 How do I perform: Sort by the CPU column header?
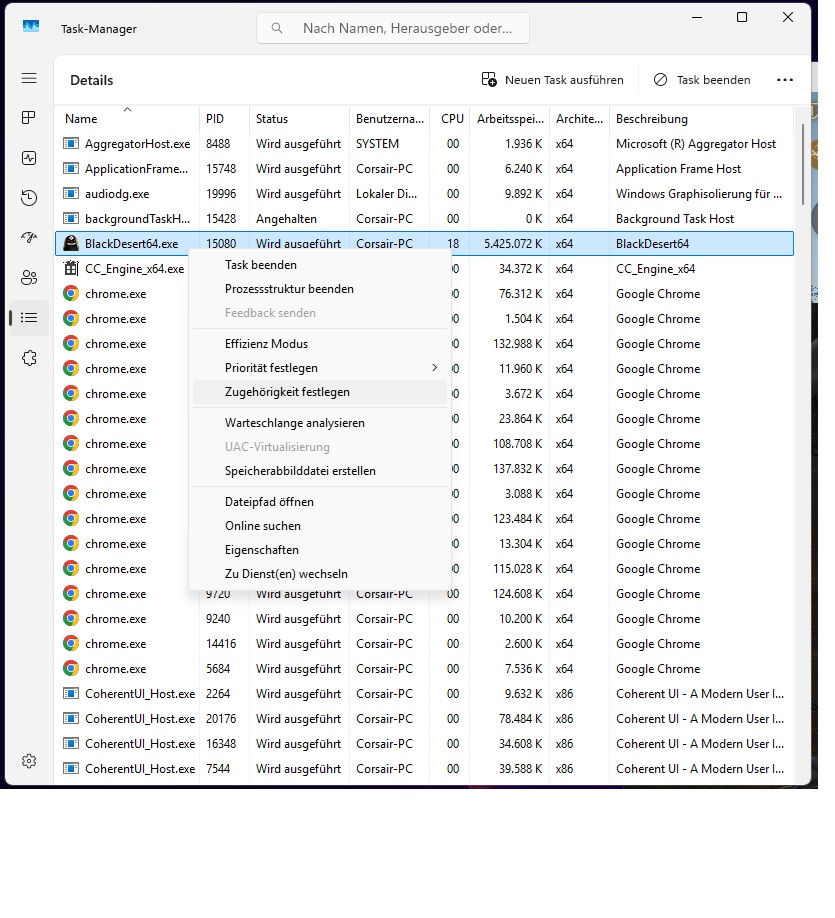pos(450,118)
